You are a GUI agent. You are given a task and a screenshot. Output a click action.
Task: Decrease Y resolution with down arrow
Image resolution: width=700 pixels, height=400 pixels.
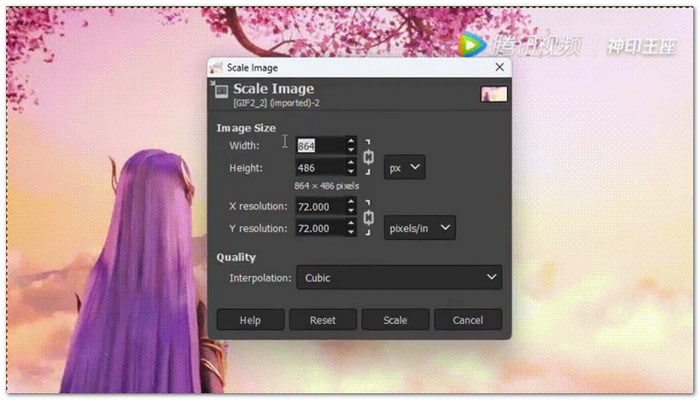351,233
